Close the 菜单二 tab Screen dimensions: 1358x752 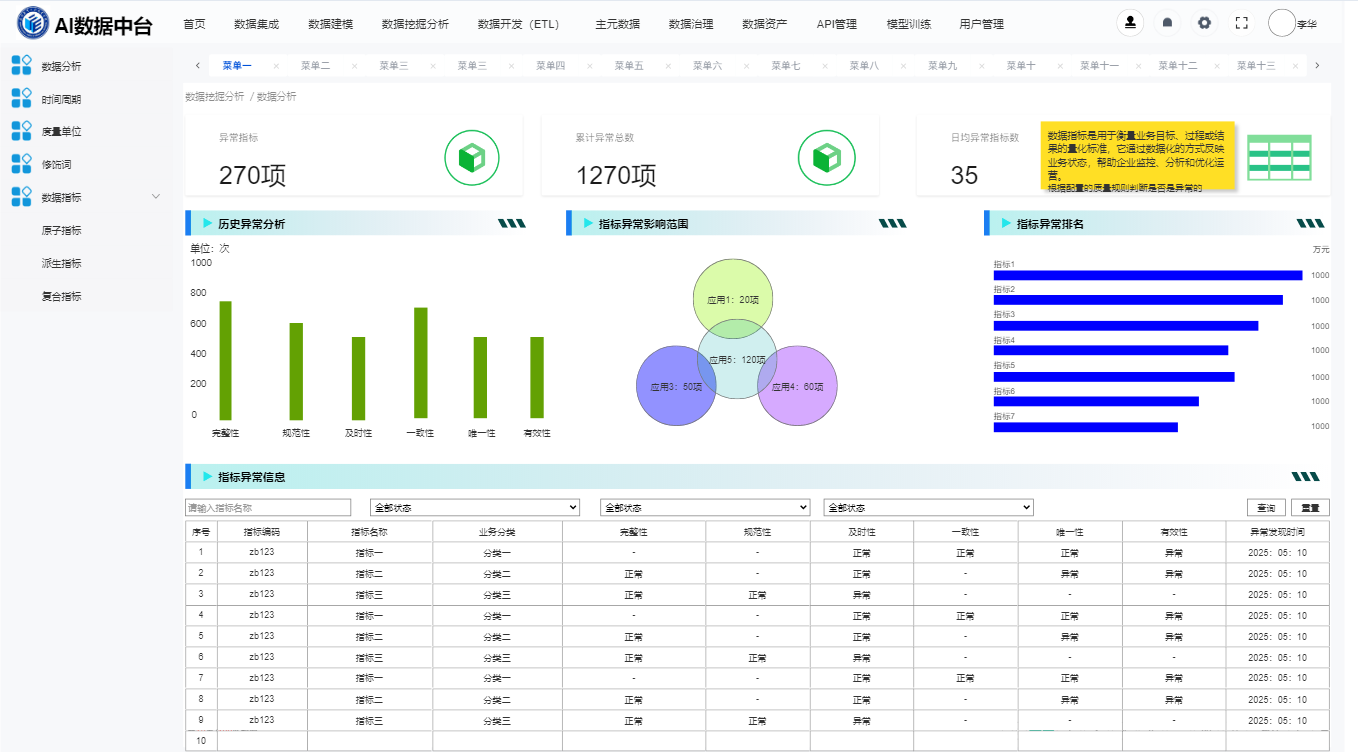(x=354, y=66)
